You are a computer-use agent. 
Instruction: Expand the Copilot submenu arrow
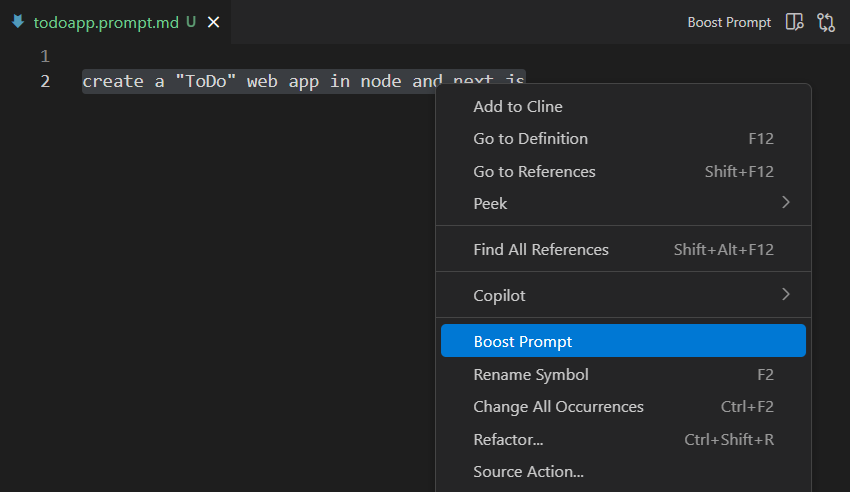[785, 294]
